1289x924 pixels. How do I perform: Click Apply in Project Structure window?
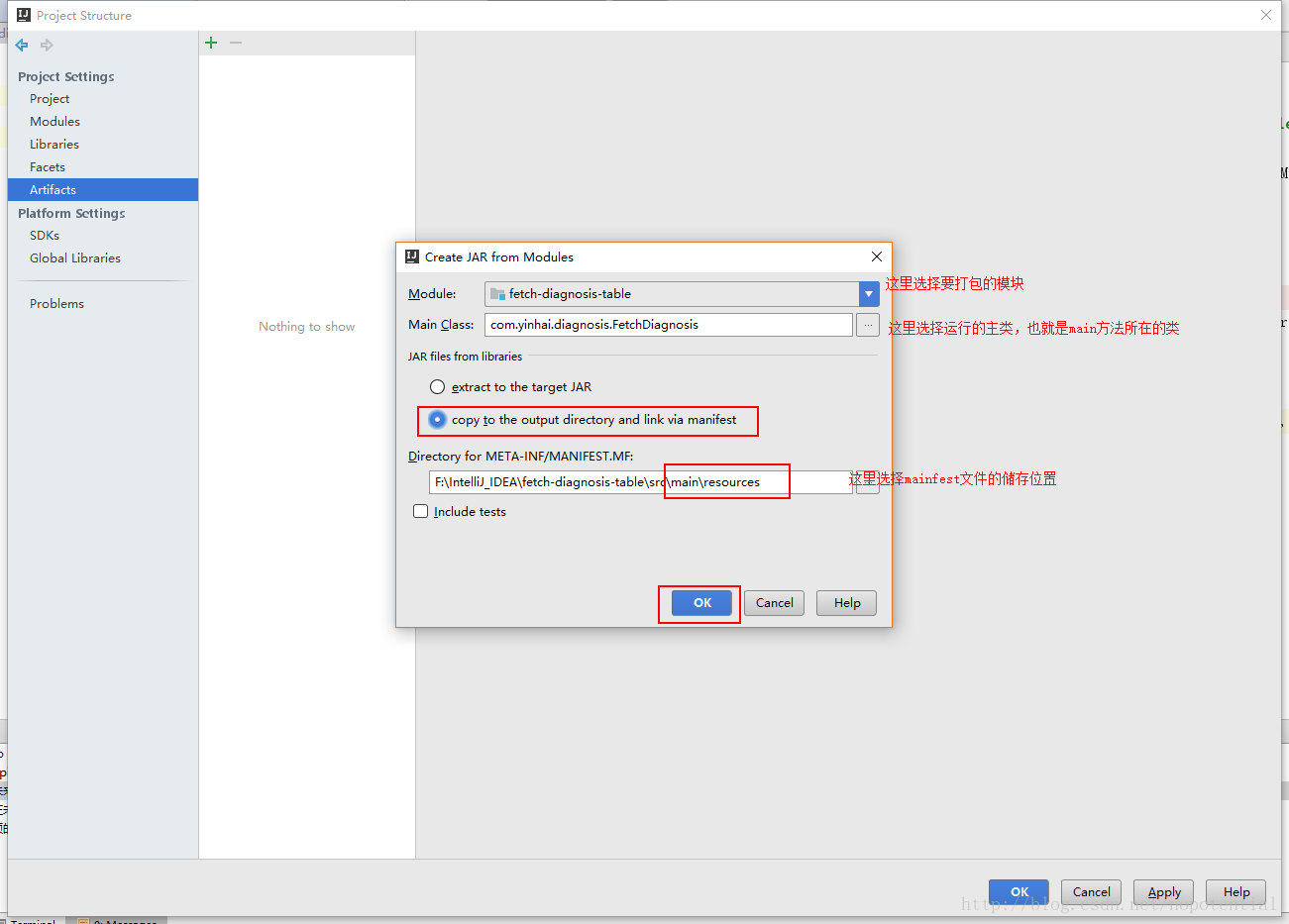(x=1163, y=892)
